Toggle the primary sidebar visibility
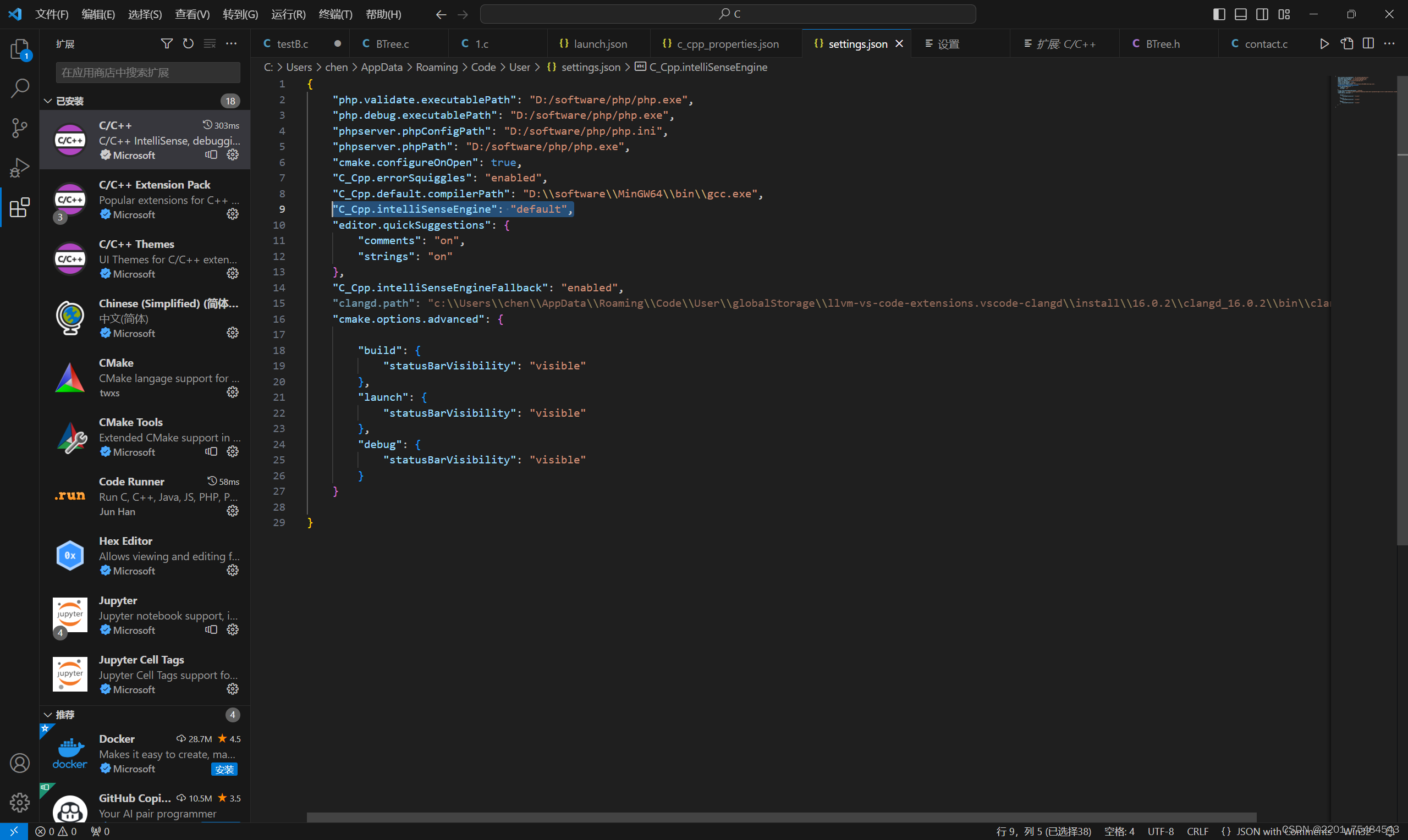The width and height of the screenshot is (1408, 840). [x=1218, y=14]
